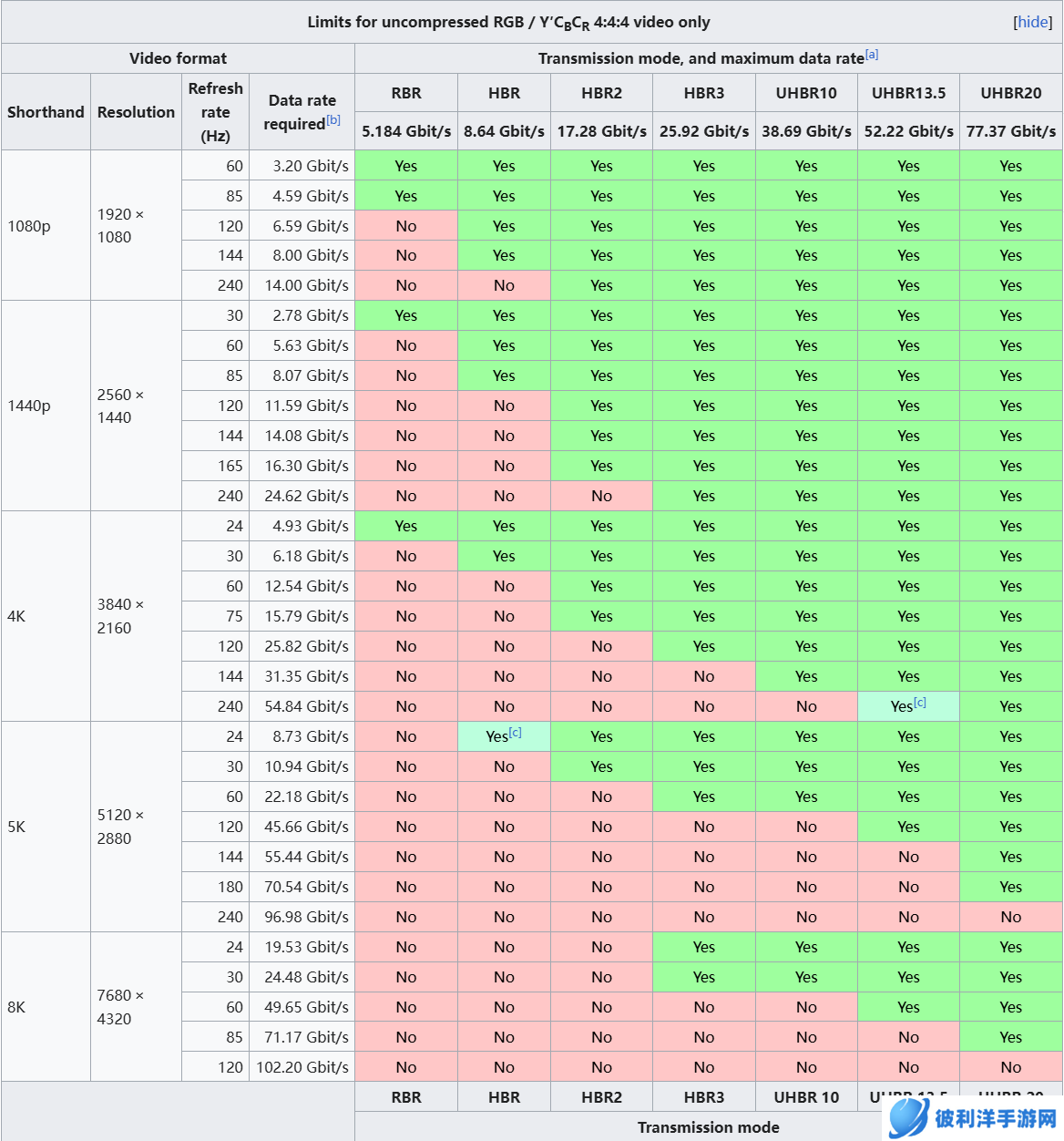Screen dimensions: 1064x1141
Task: Click the 3840 × 2160 resolution cell
Action: 120,616
